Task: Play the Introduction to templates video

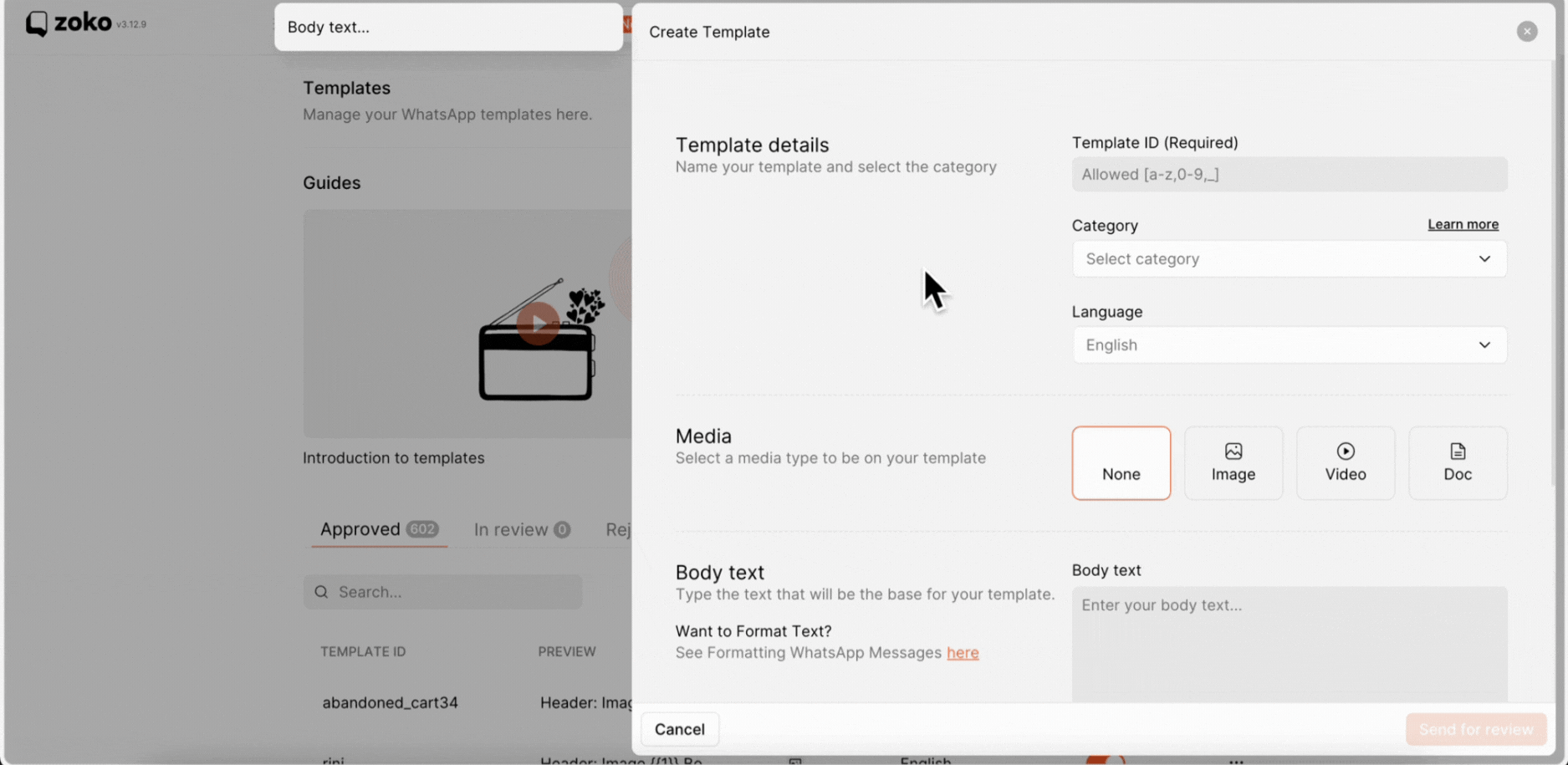Action: 538,324
